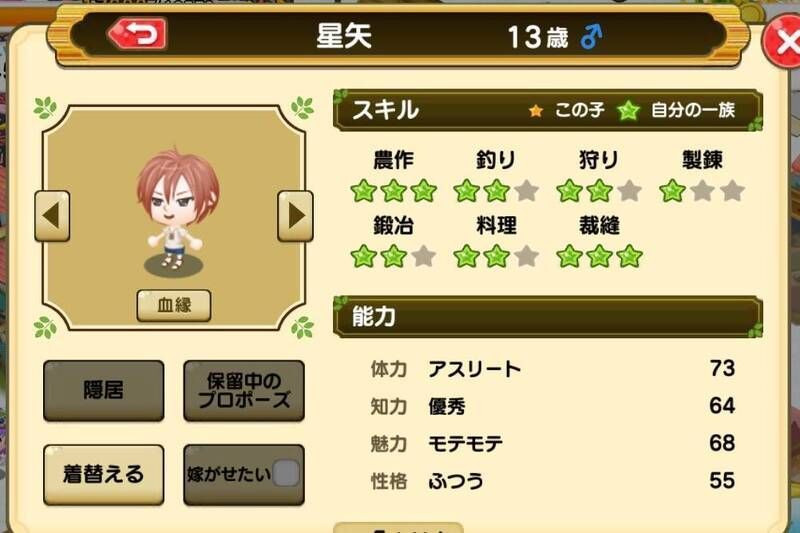Toggle the 嫁がせたい checkbox

(286, 473)
